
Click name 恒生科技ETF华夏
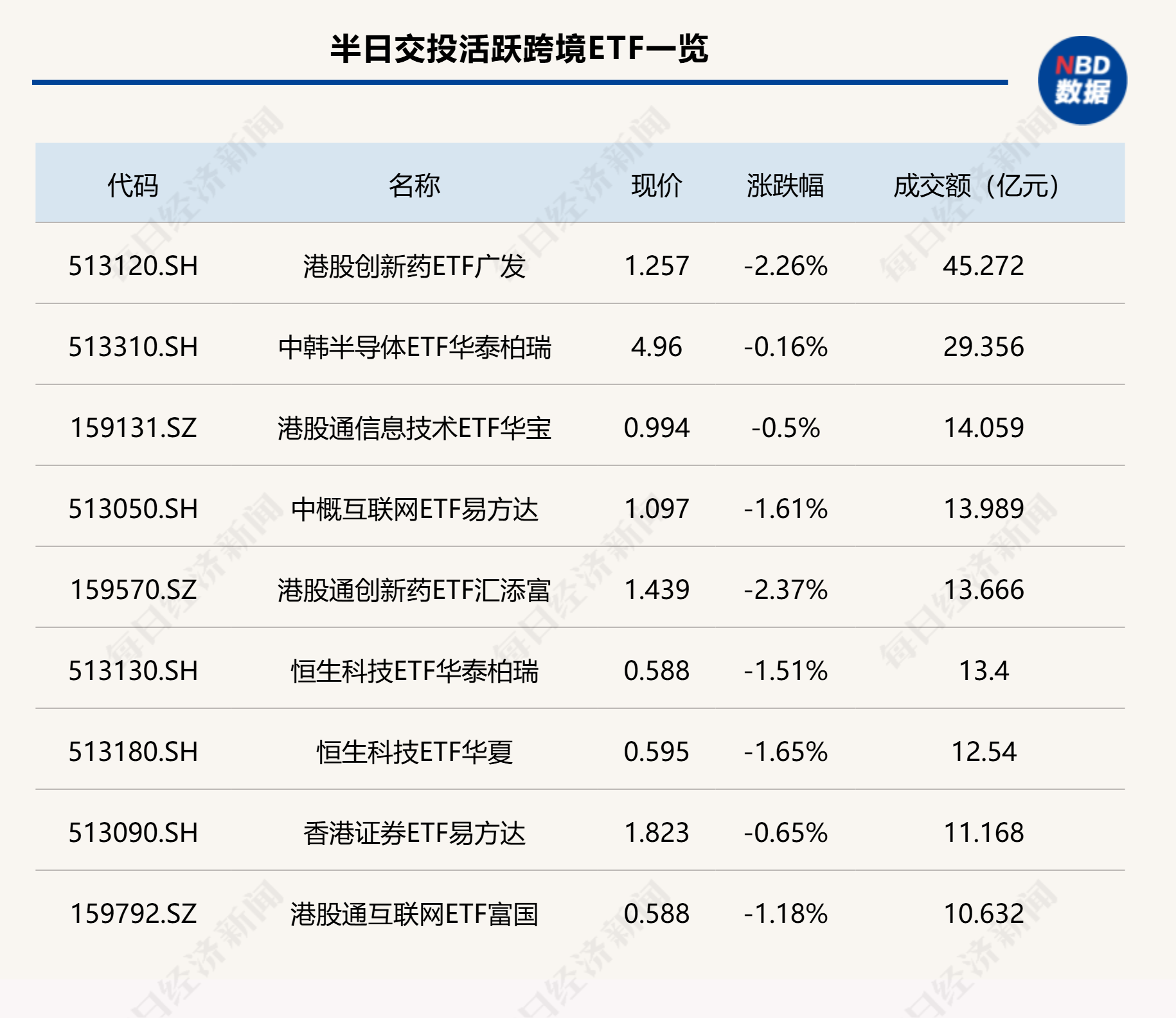(x=414, y=752)
